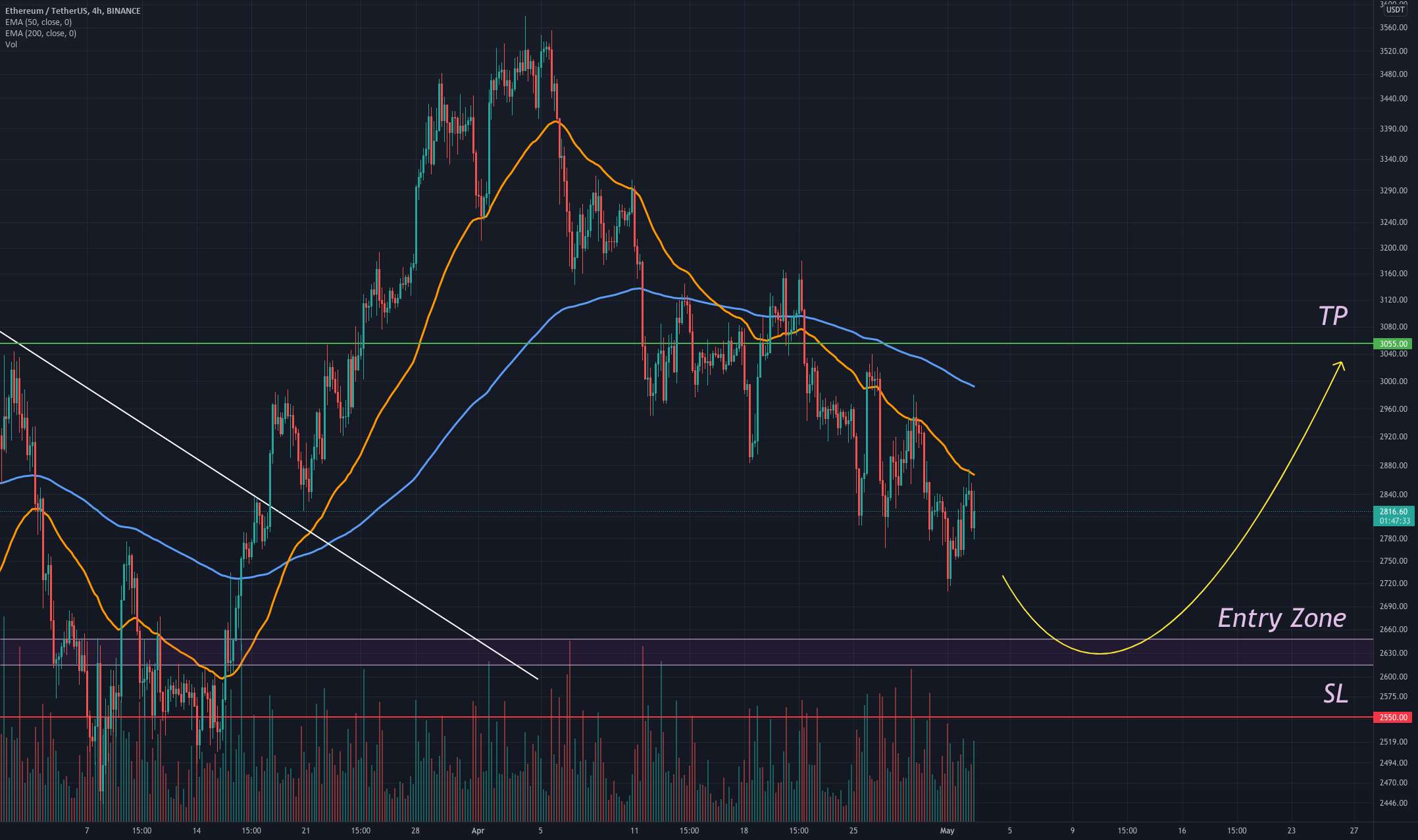Screen dimensions: 1418x840
Task: Click the 25 date label on time axis
Action: pos(853,831)
